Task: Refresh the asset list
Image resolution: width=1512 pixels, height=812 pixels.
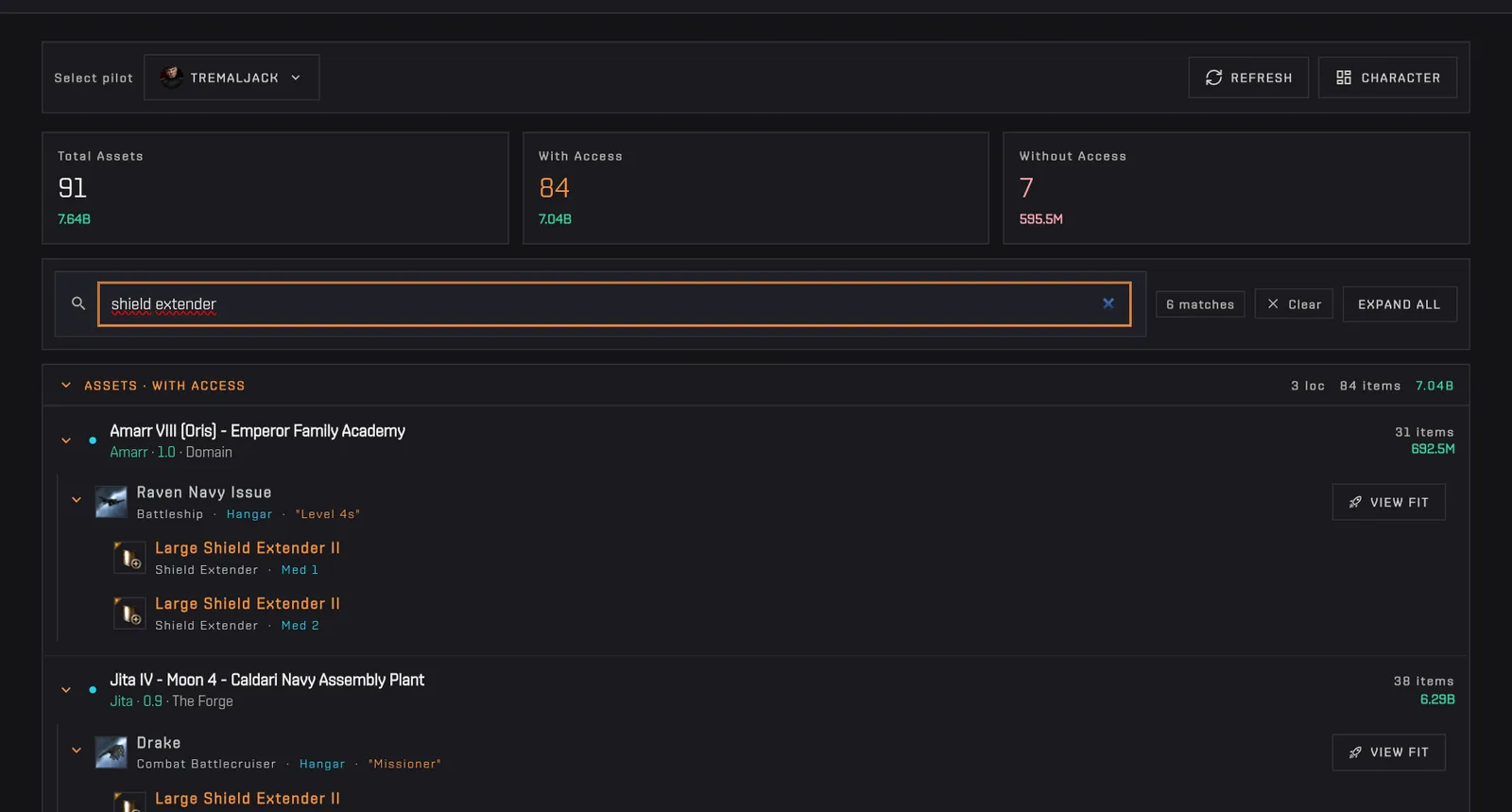Action: pyautogui.click(x=1248, y=78)
